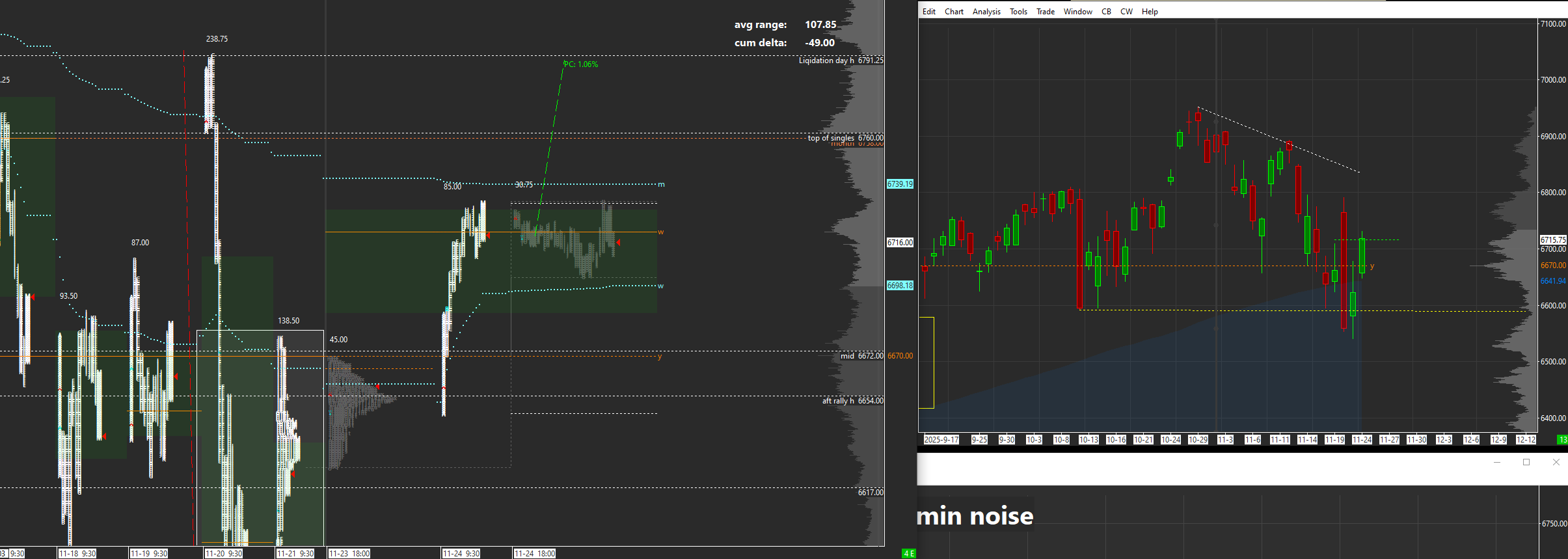Minimize the lower-right chart window
1568x559 pixels.
click(1497, 462)
